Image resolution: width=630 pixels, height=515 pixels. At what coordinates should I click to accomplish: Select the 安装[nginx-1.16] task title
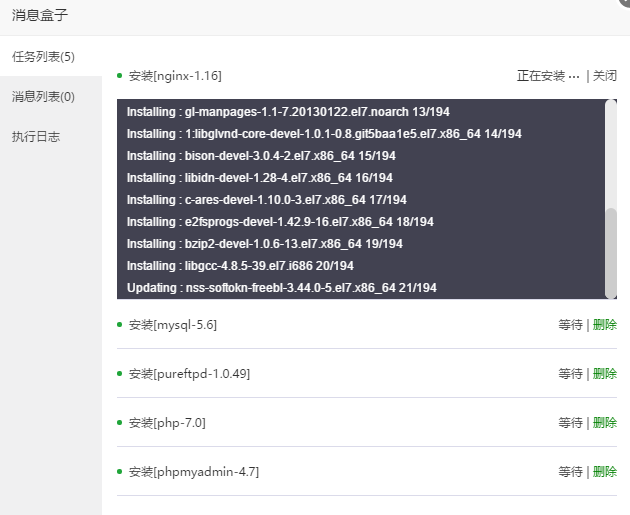[x=175, y=76]
